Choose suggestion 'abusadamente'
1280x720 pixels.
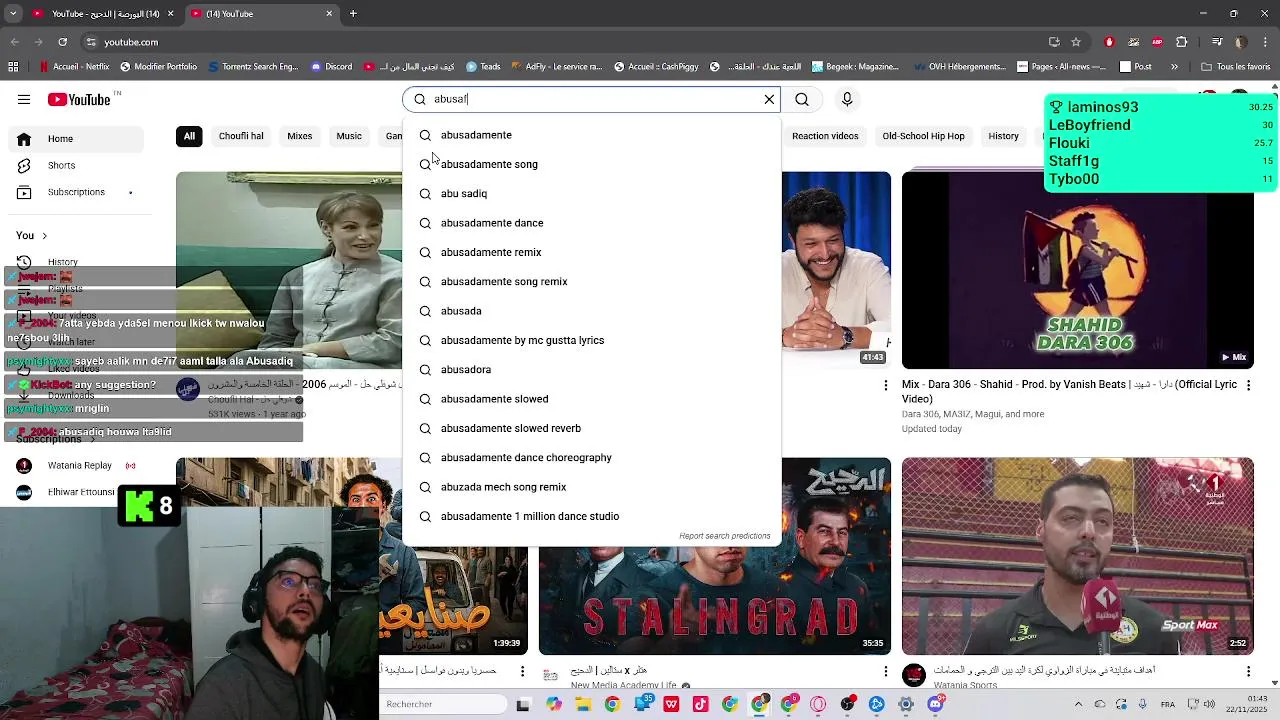pyautogui.click(x=592, y=135)
